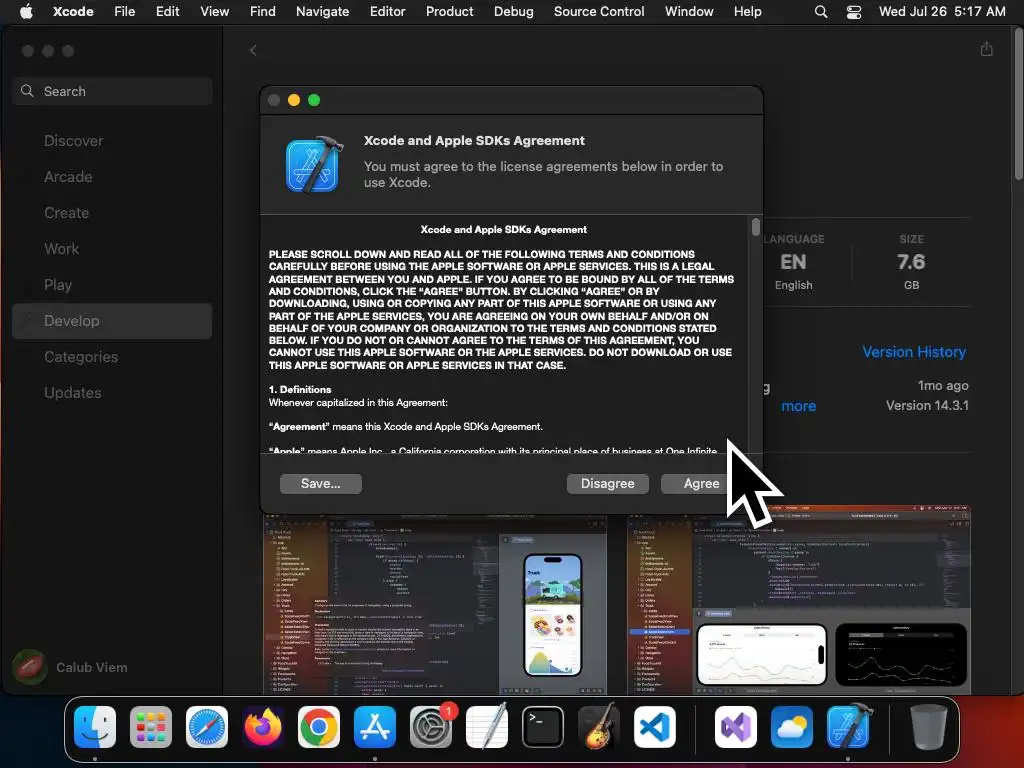Open the Editor menu
The image size is (1024, 768).
click(x=387, y=11)
